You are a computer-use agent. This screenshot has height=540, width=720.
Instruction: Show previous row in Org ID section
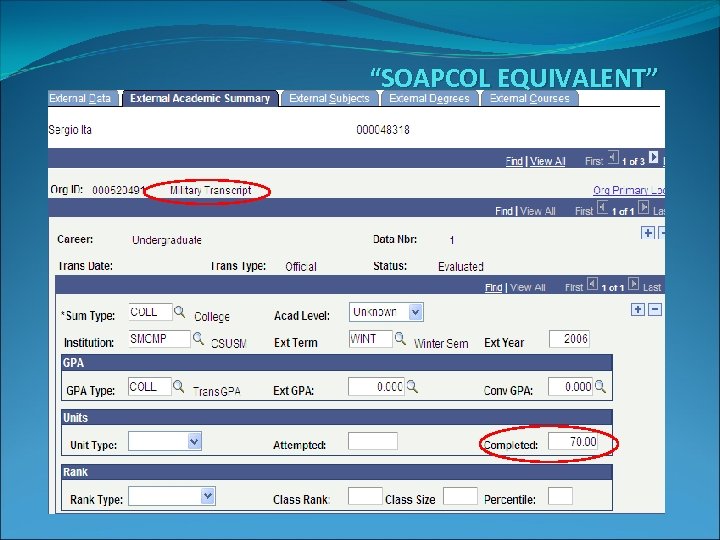602,208
